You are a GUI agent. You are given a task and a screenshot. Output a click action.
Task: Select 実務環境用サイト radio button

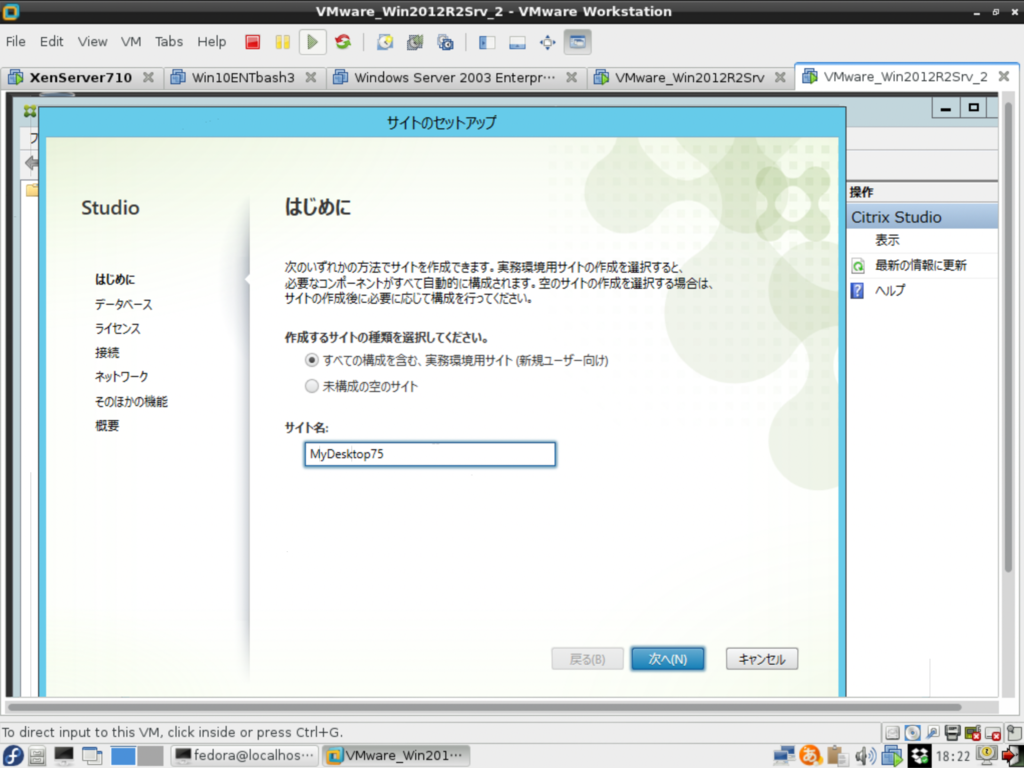pos(312,360)
